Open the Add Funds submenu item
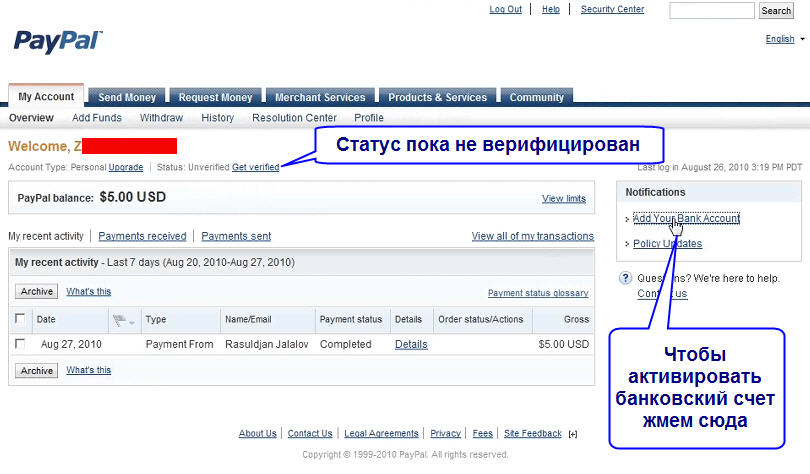This screenshot has height=474, width=810. point(97,118)
